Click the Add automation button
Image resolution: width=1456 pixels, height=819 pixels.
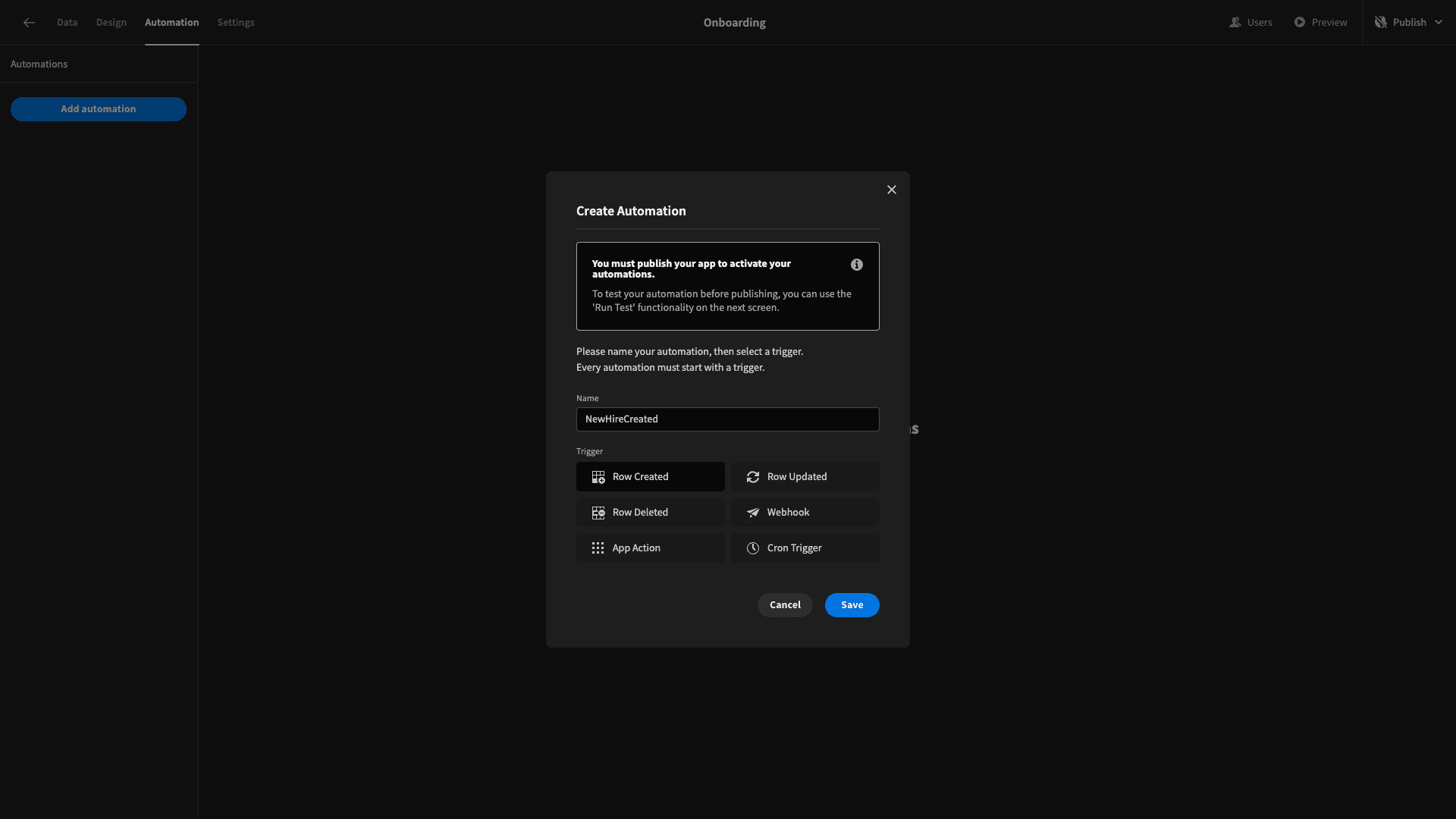pyautogui.click(x=98, y=109)
